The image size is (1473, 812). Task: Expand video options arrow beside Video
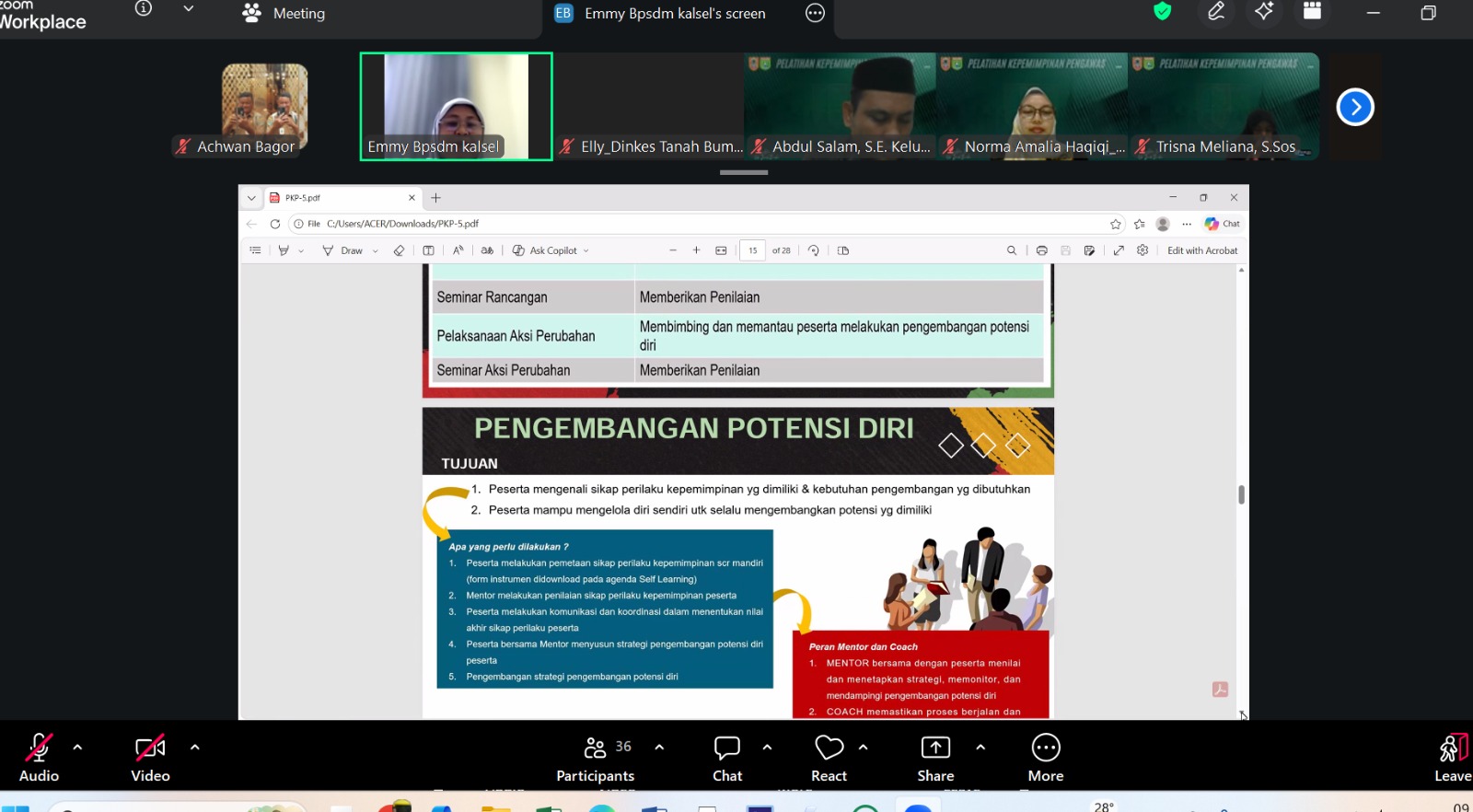(194, 748)
